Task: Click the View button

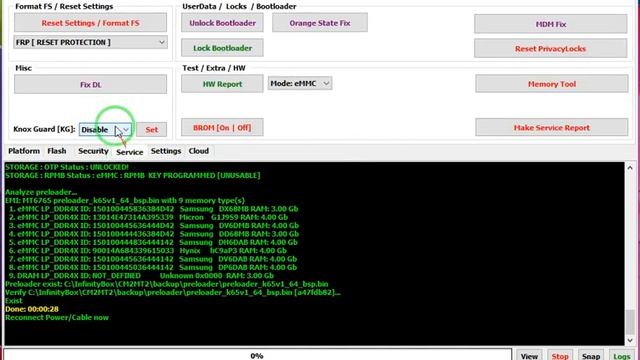Action: tap(529, 356)
